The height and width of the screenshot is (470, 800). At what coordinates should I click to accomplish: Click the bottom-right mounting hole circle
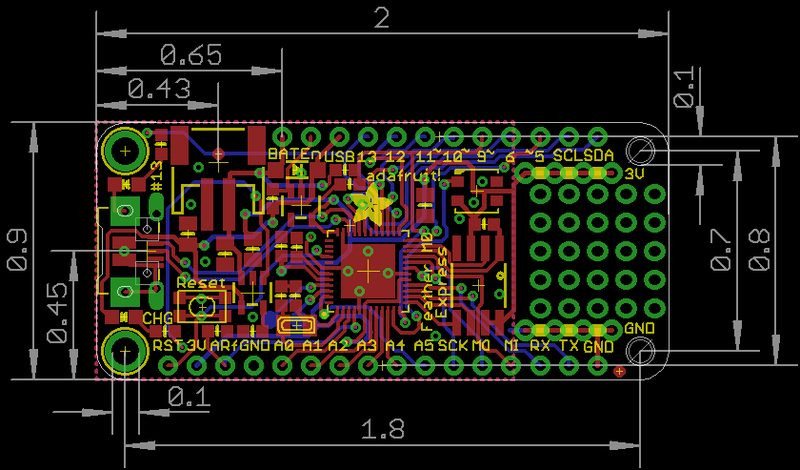[641, 351]
